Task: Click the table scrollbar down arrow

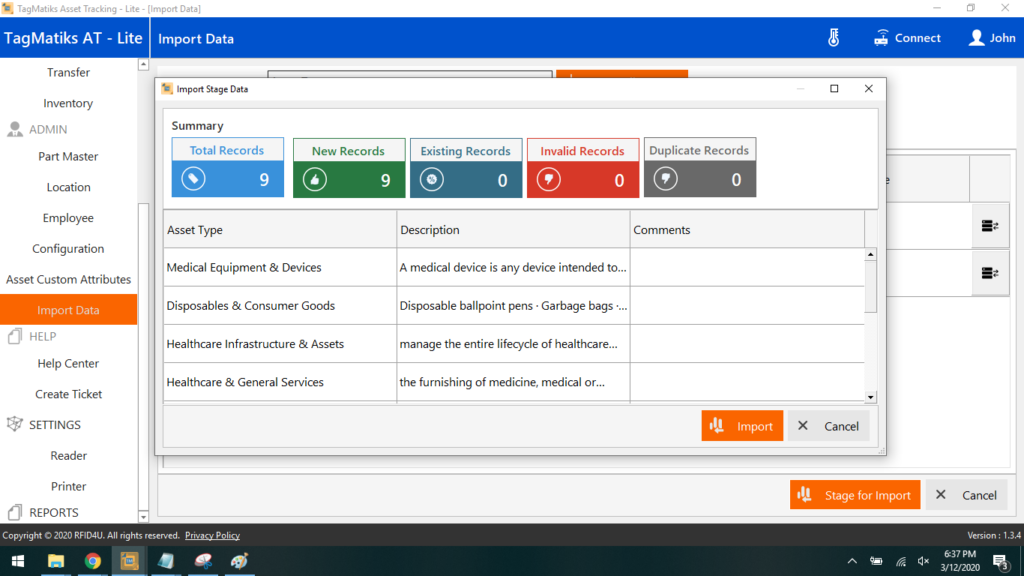Action: click(x=871, y=397)
